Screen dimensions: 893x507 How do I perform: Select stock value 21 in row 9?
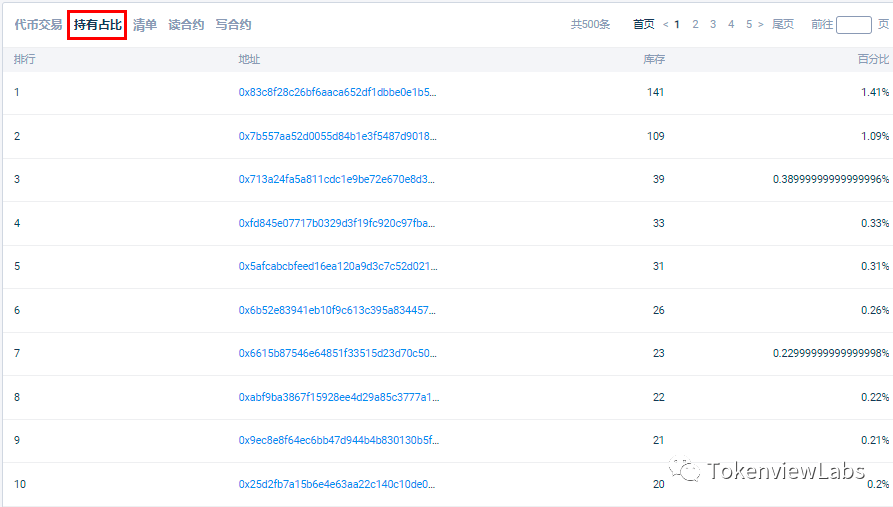[x=658, y=440]
